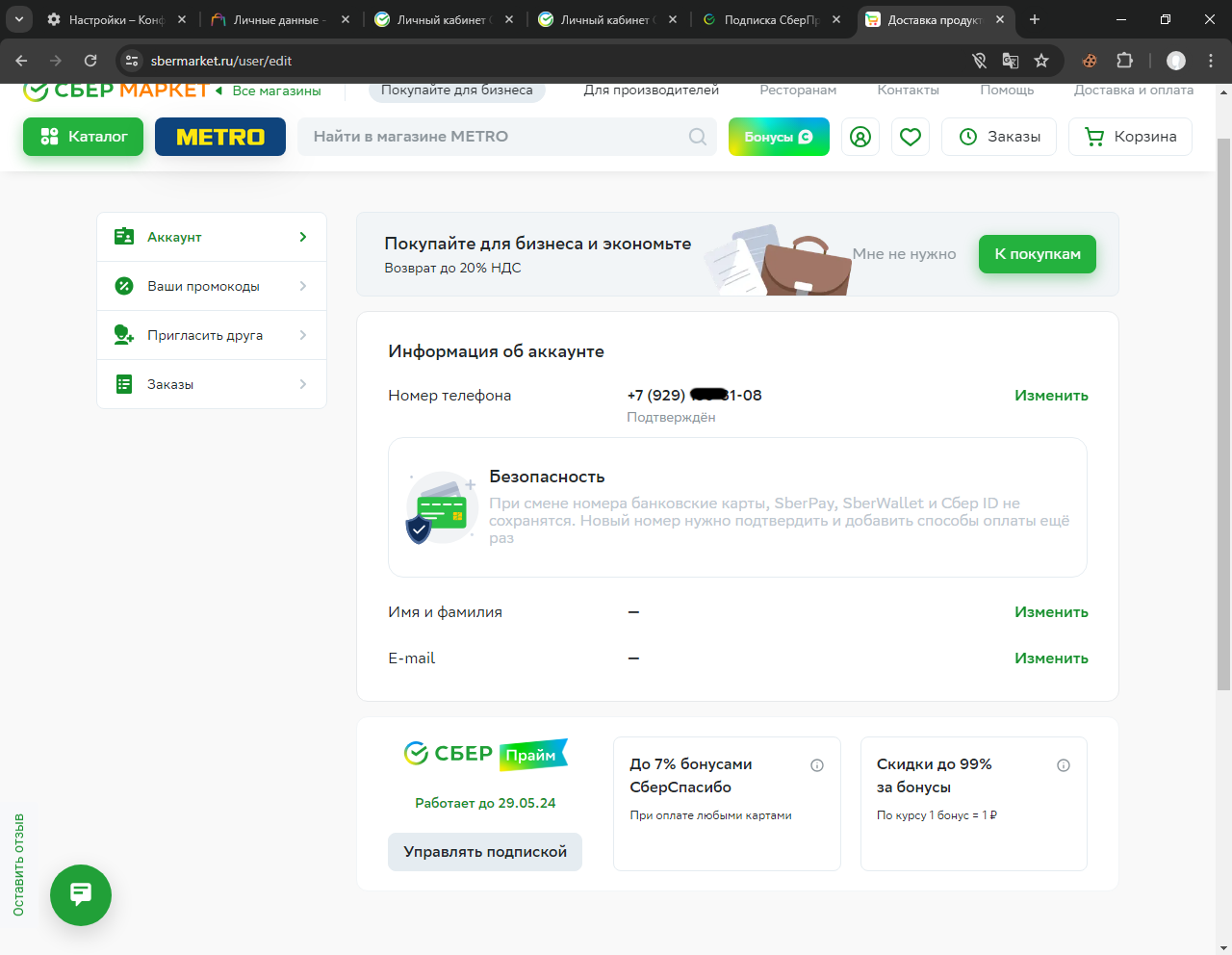Open a new browser tab
Screen dimensions: 1232x955
(1035, 19)
